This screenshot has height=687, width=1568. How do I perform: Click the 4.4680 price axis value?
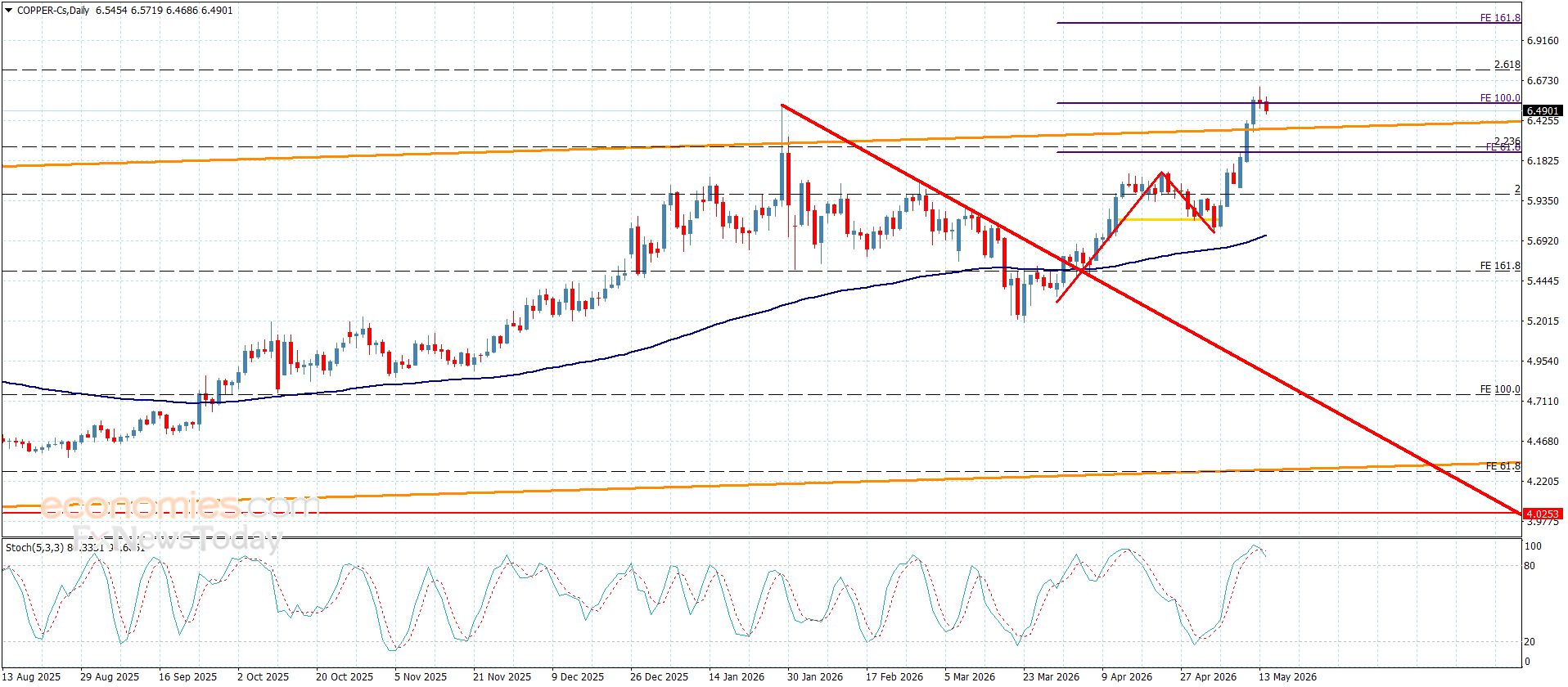point(1543,442)
